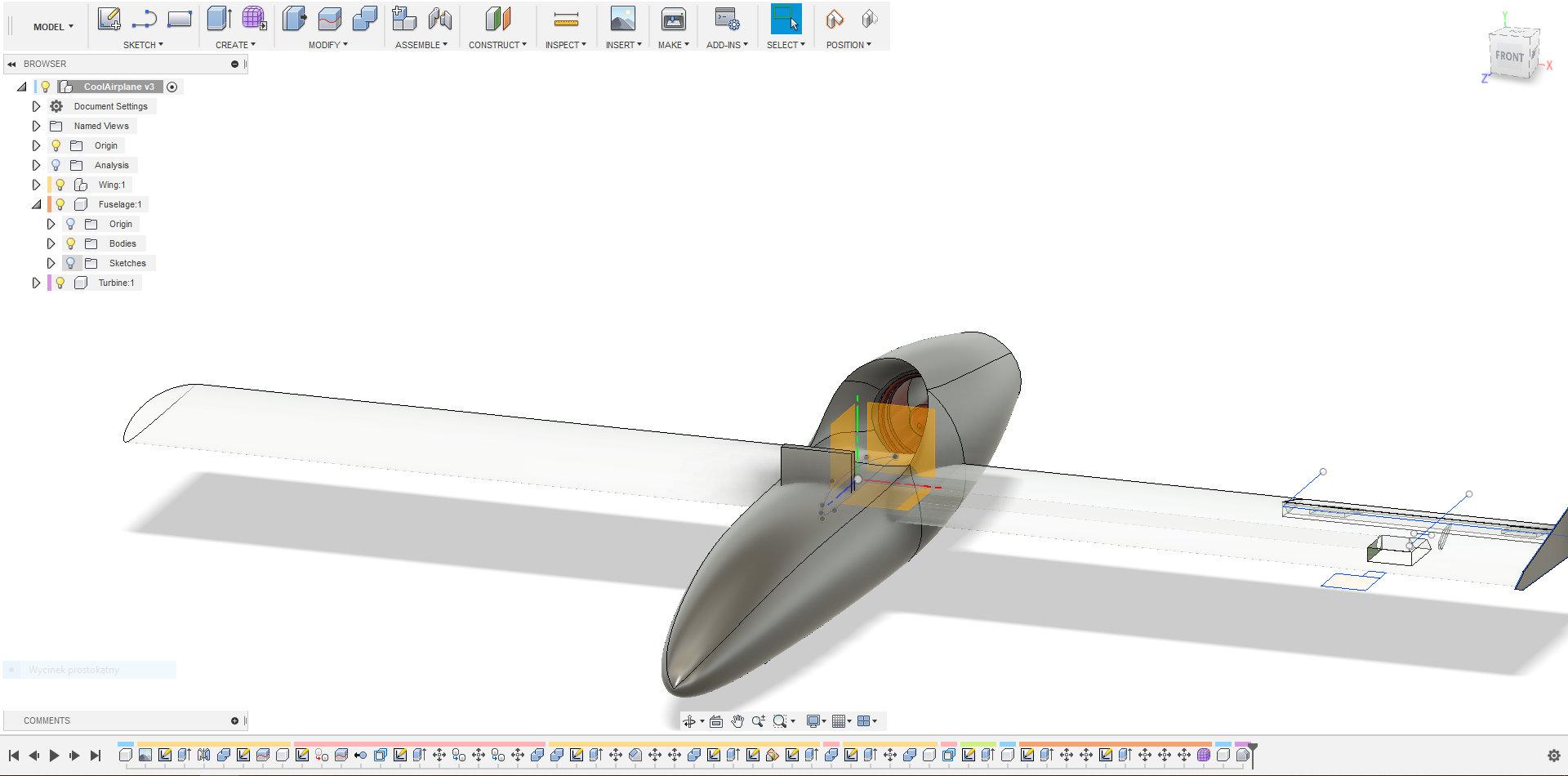
Task: Open Display Settings icon
Action: (813, 721)
